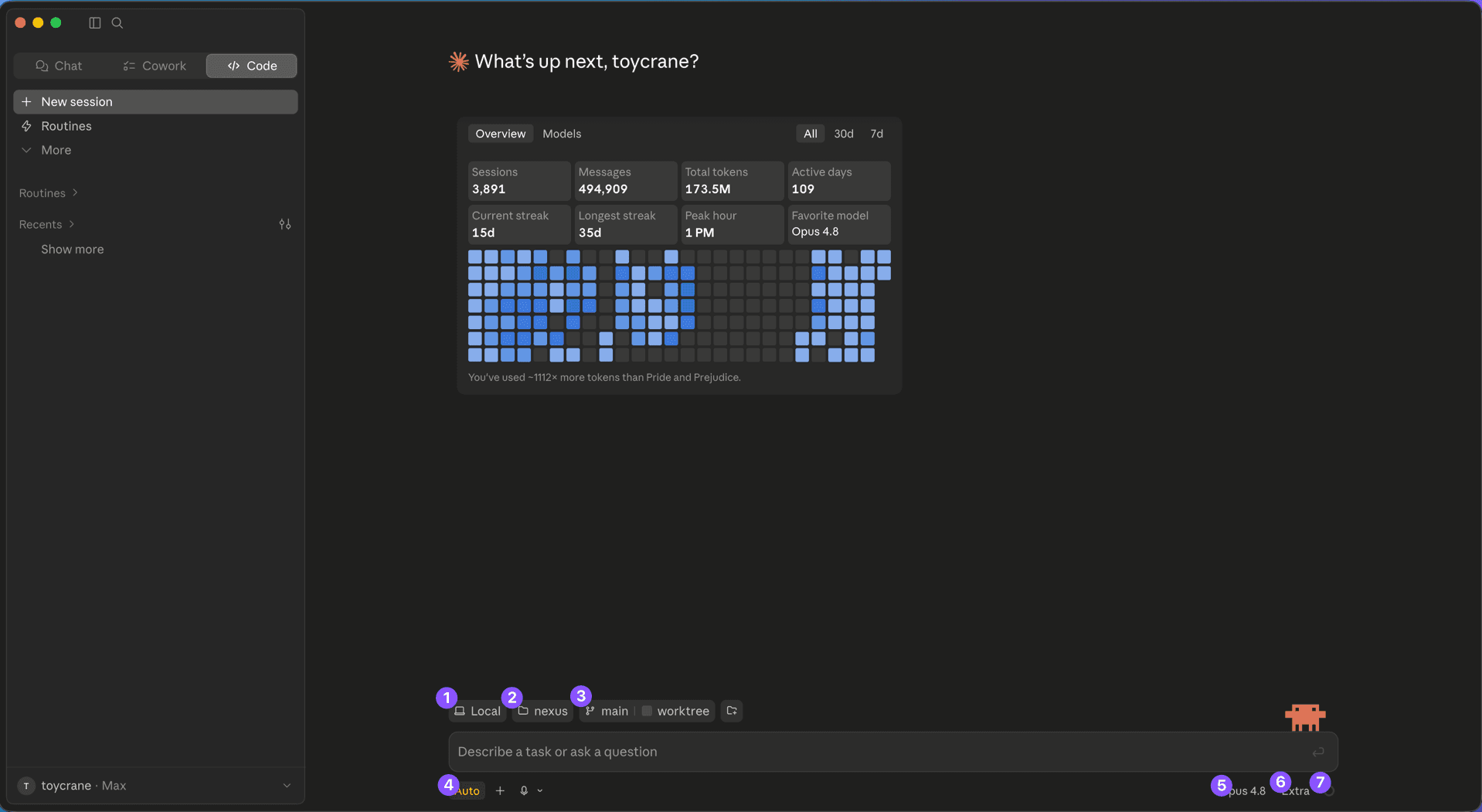Viewport: 1482px width, 812px height.
Task: Enable the worktree checkbox
Action: click(647, 711)
